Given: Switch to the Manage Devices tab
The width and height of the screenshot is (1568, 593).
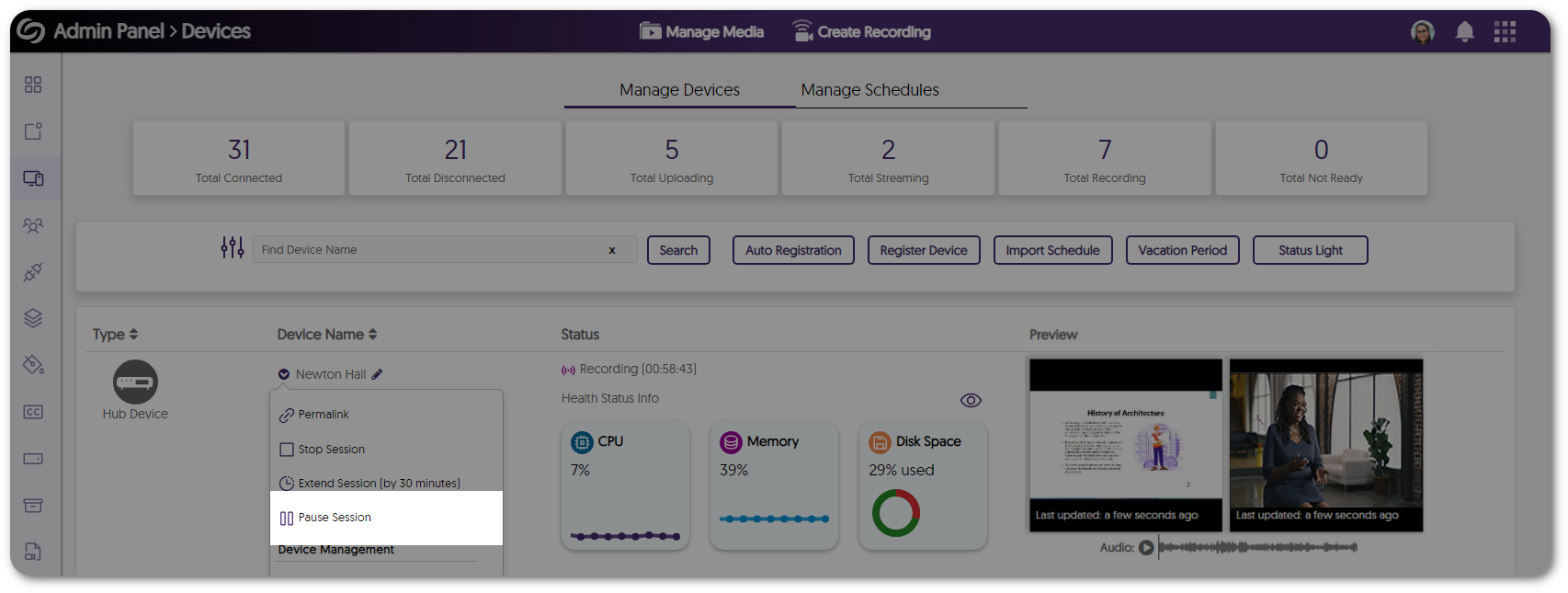Looking at the screenshot, I should [679, 90].
